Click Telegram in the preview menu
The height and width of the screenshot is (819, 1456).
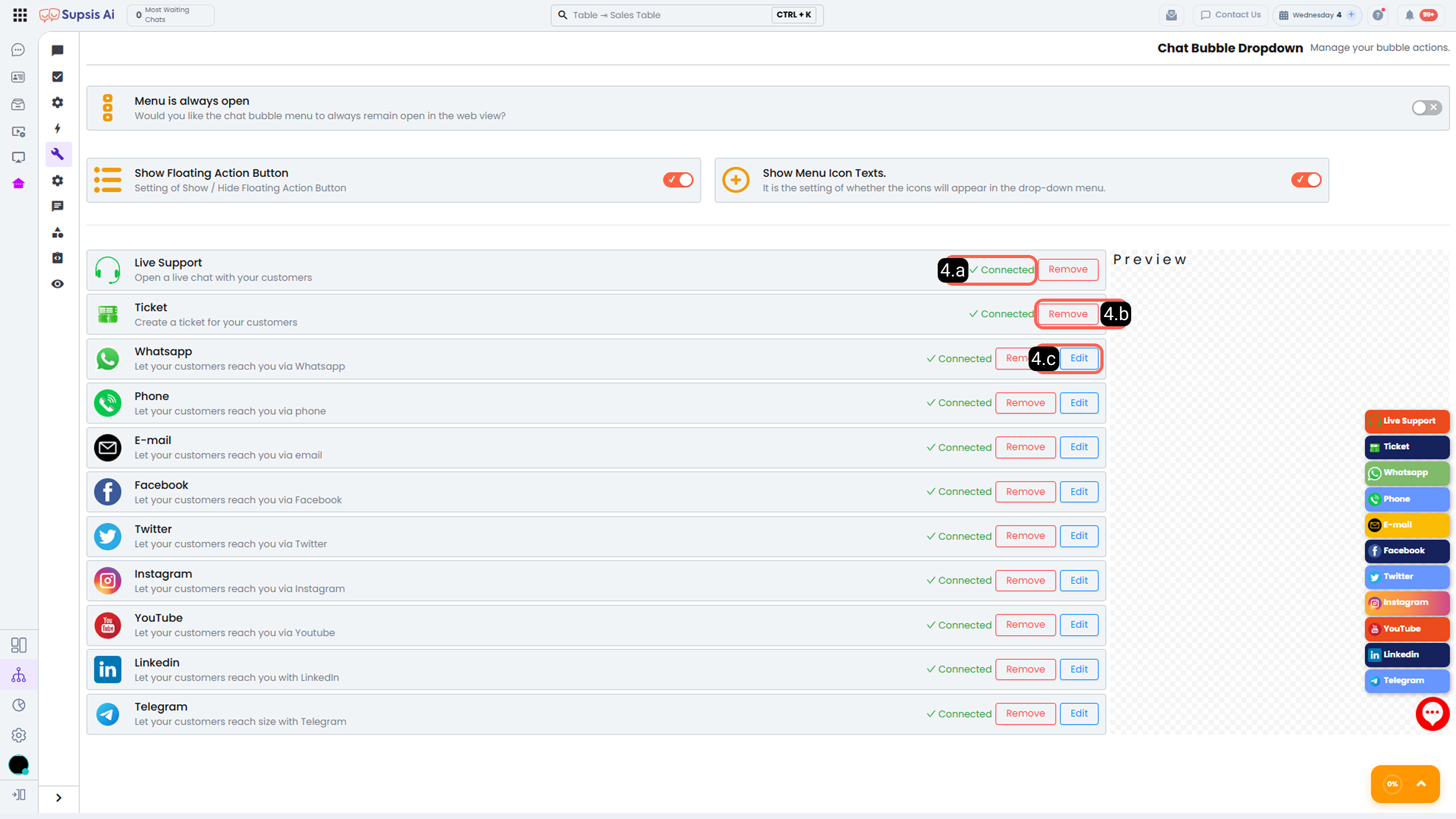pyautogui.click(x=1407, y=680)
